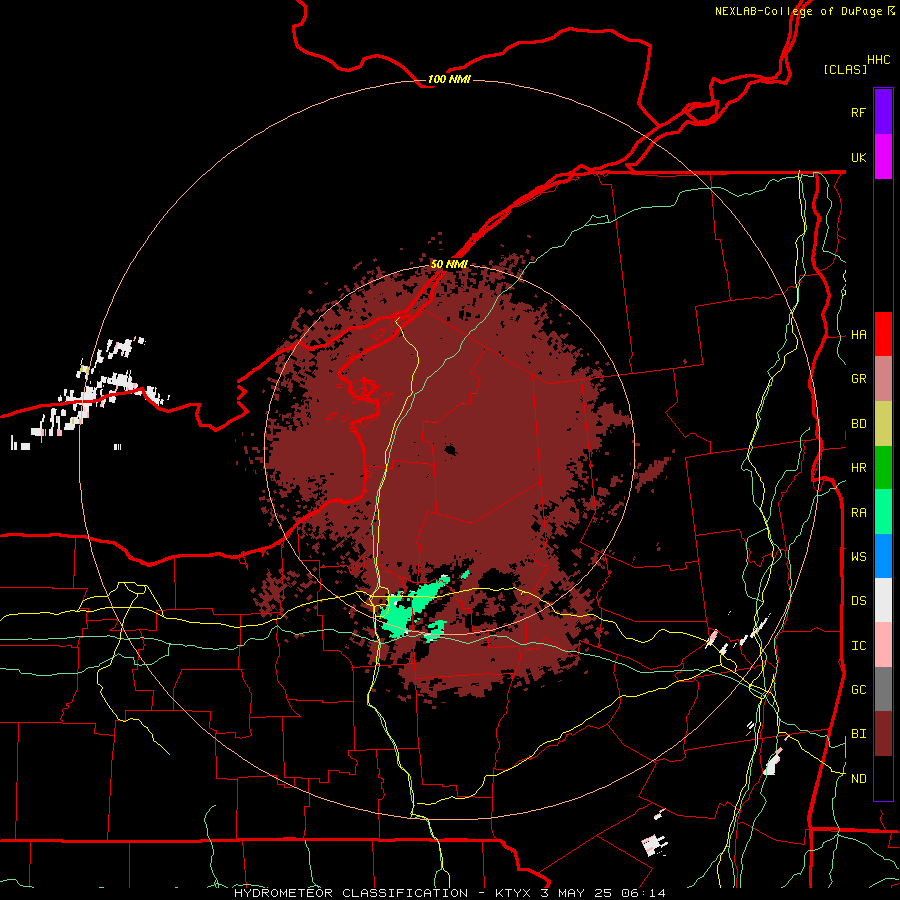The image size is (900, 900).
Task: Click the RF purple legend swatch
Action: pos(883,112)
